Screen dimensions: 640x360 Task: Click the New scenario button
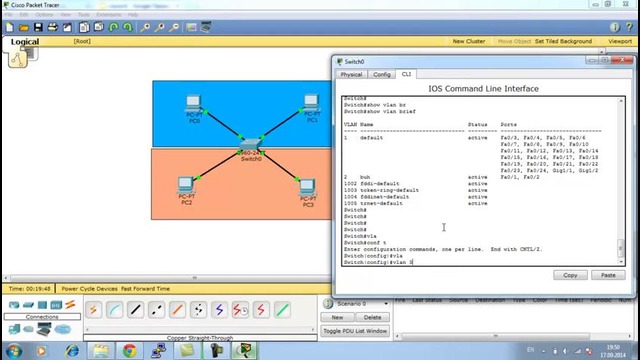tap(338, 317)
